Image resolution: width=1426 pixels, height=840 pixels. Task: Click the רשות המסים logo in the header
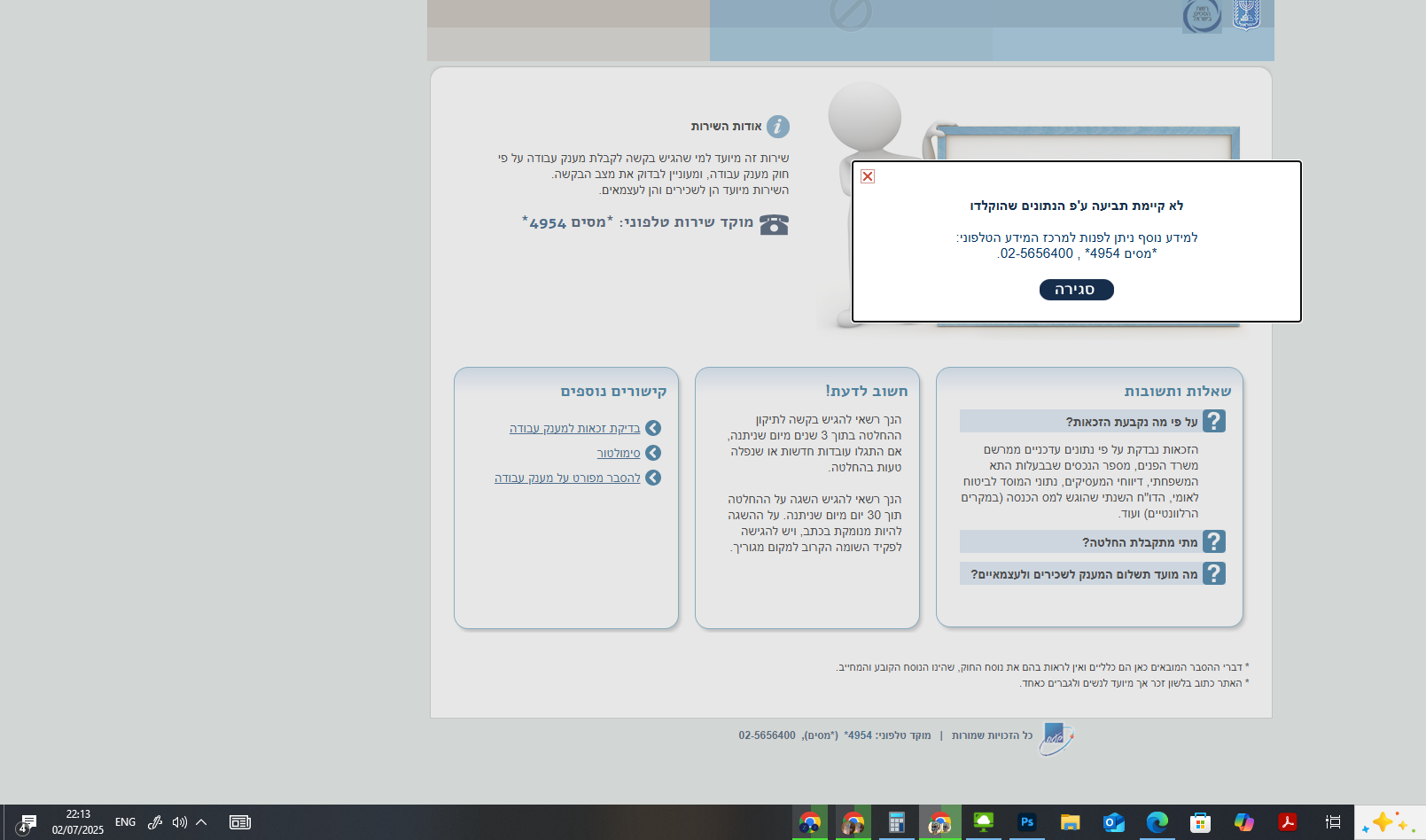[1202, 16]
